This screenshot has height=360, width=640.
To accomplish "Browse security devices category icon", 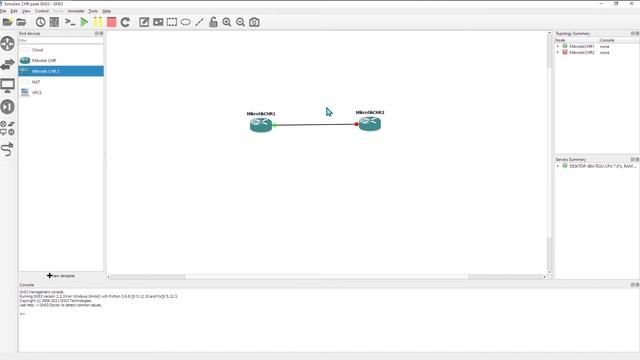I will tap(7, 107).
